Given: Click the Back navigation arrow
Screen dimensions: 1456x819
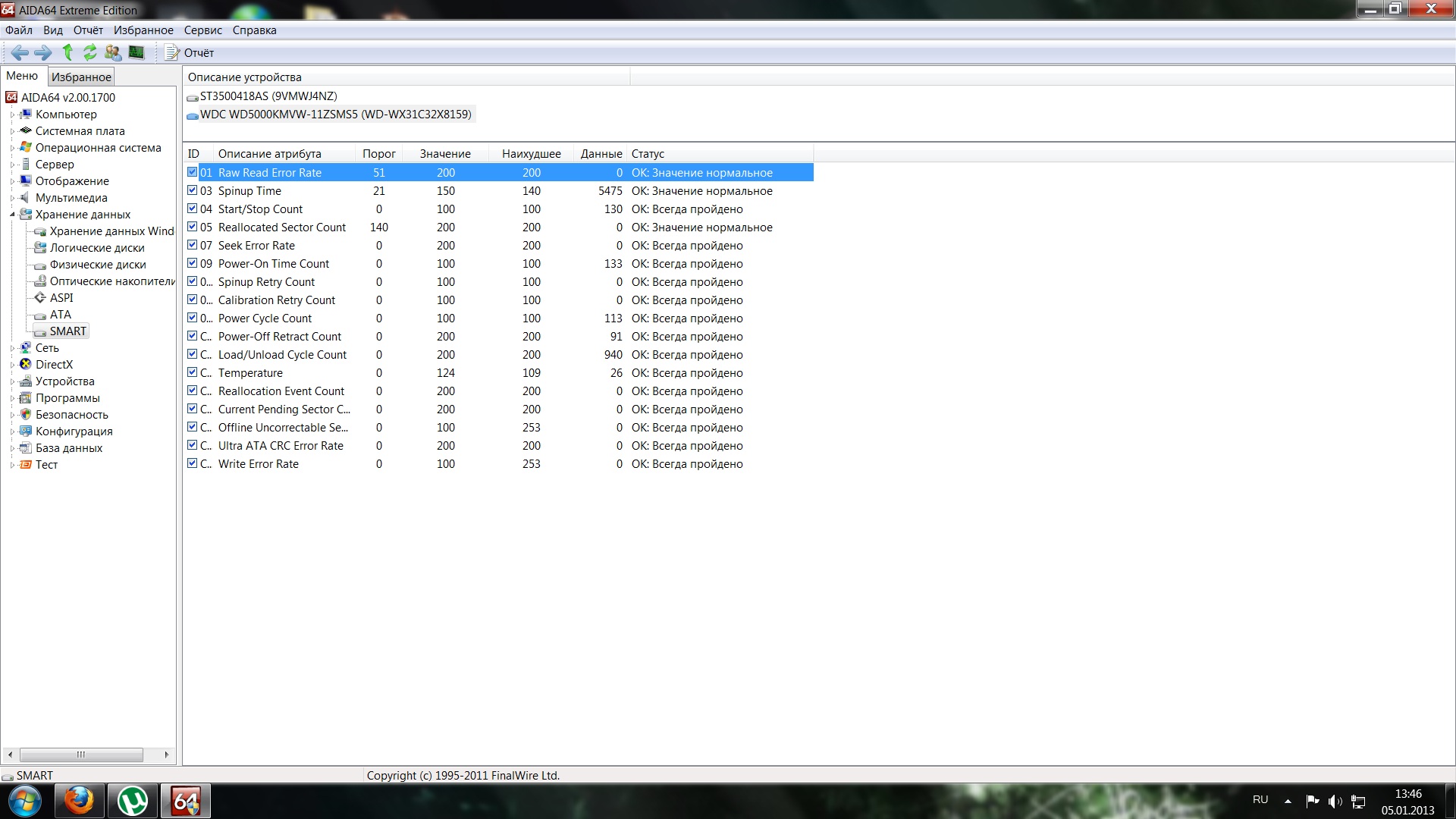Looking at the screenshot, I should tap(20, 52).
